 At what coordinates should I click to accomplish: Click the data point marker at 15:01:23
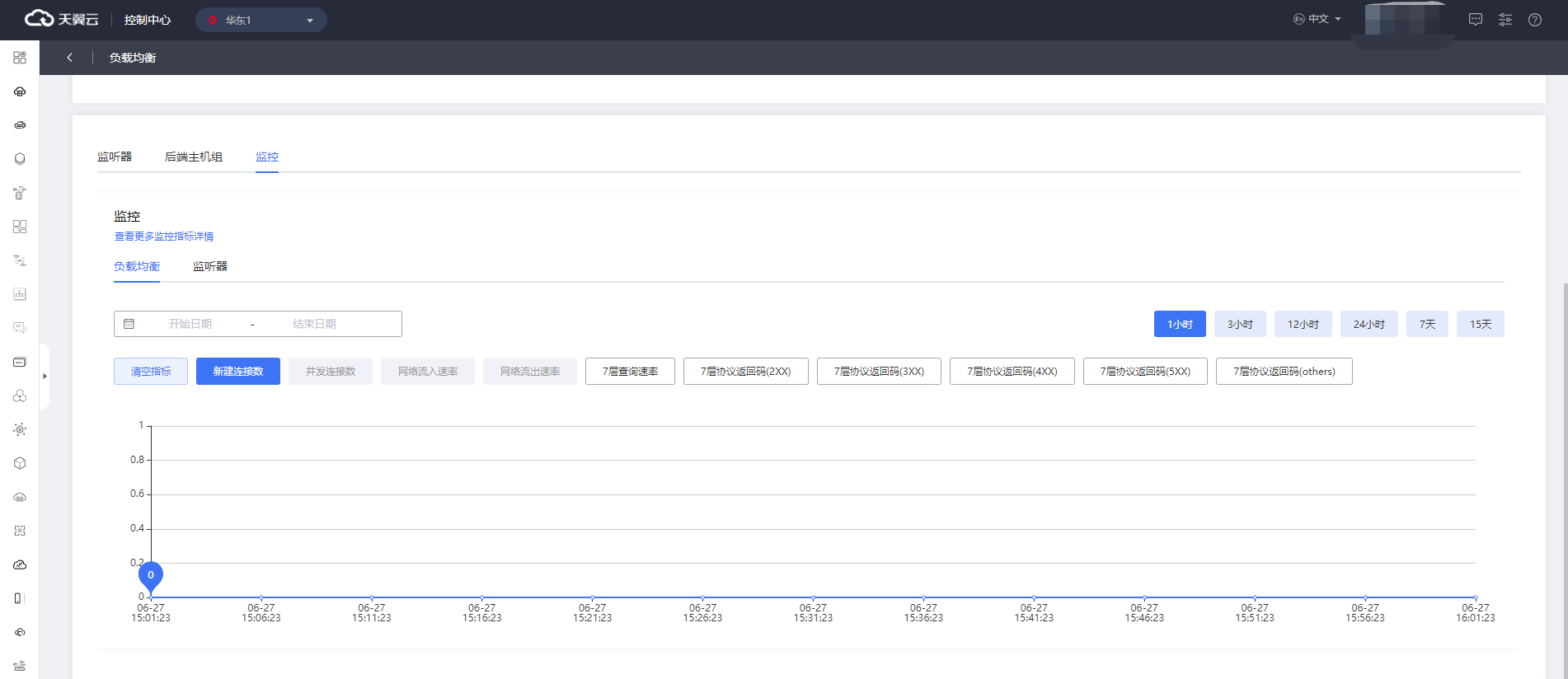pyautogui.click(x=151, y=576)
